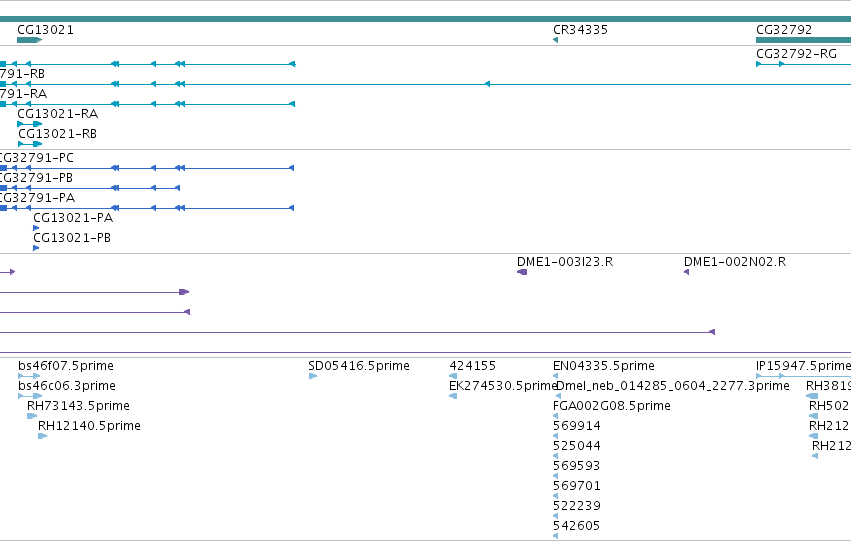Select the 522239 arrow glyph
This screenshot has height=541, width=851.
point(555,516)
